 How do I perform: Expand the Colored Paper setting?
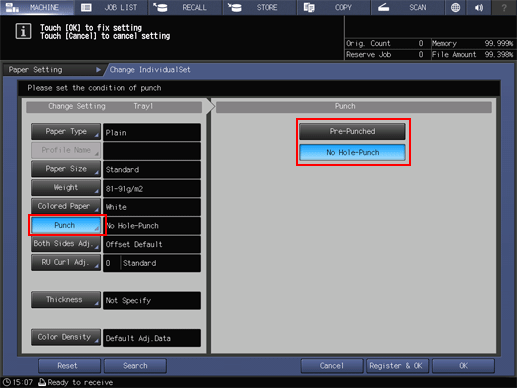(x=66, y=206)
